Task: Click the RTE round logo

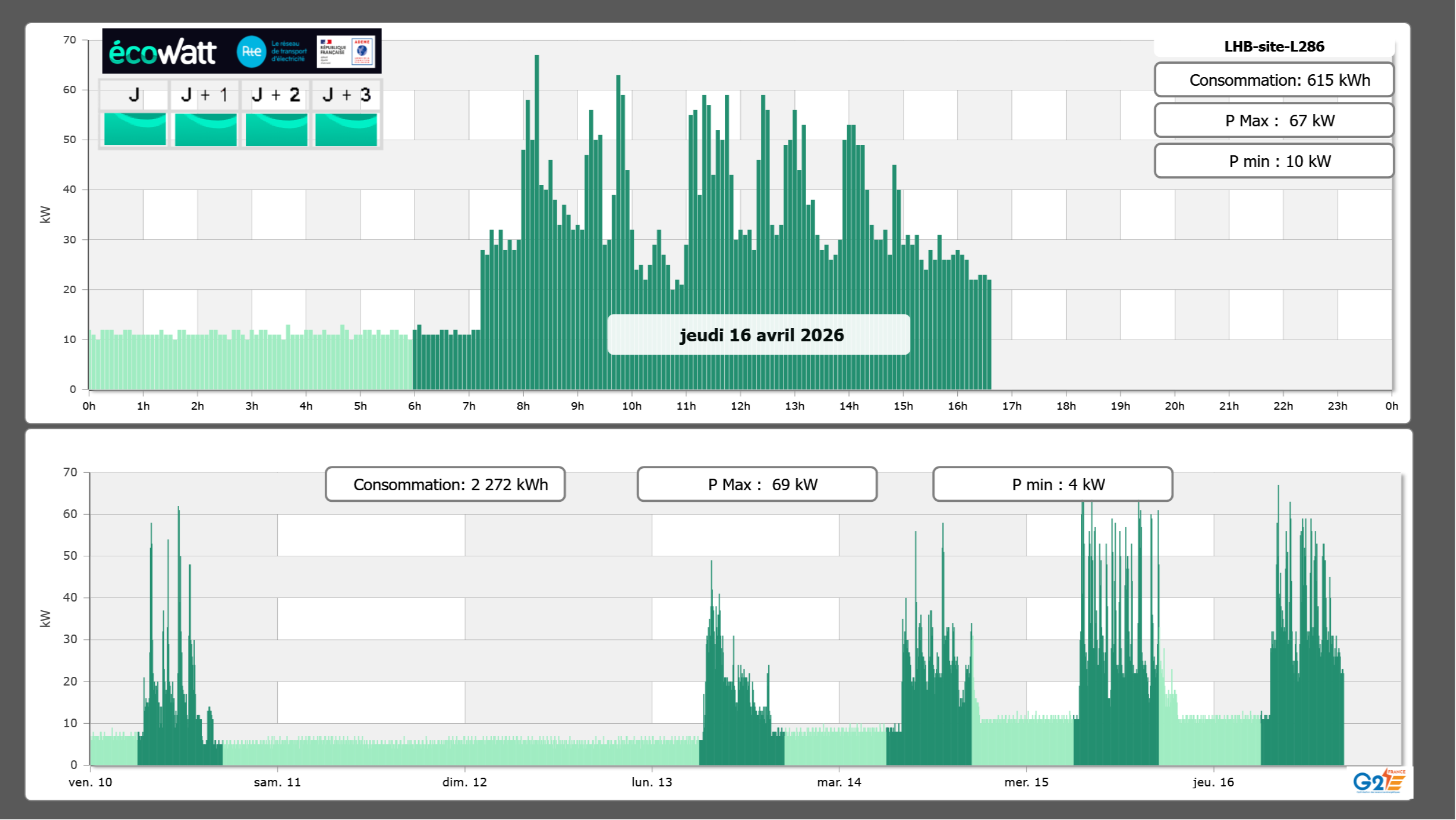Action: pyautogui.click(x=251, y=52)
